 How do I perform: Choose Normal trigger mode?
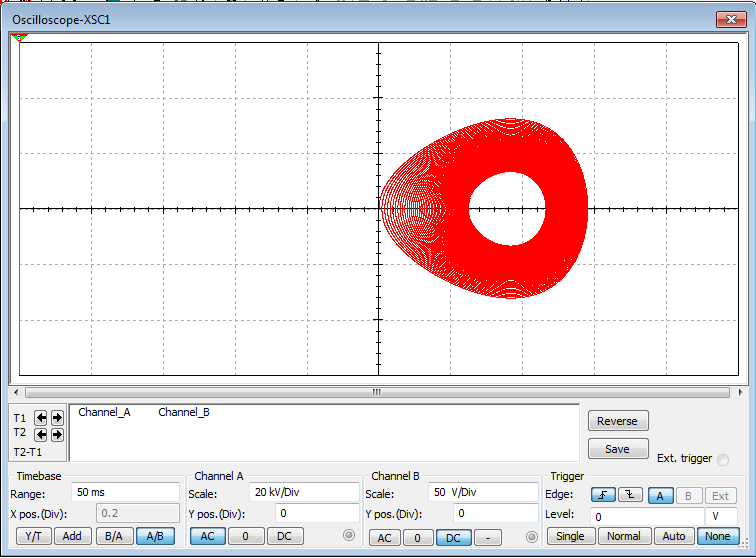[x=624, y=536]
